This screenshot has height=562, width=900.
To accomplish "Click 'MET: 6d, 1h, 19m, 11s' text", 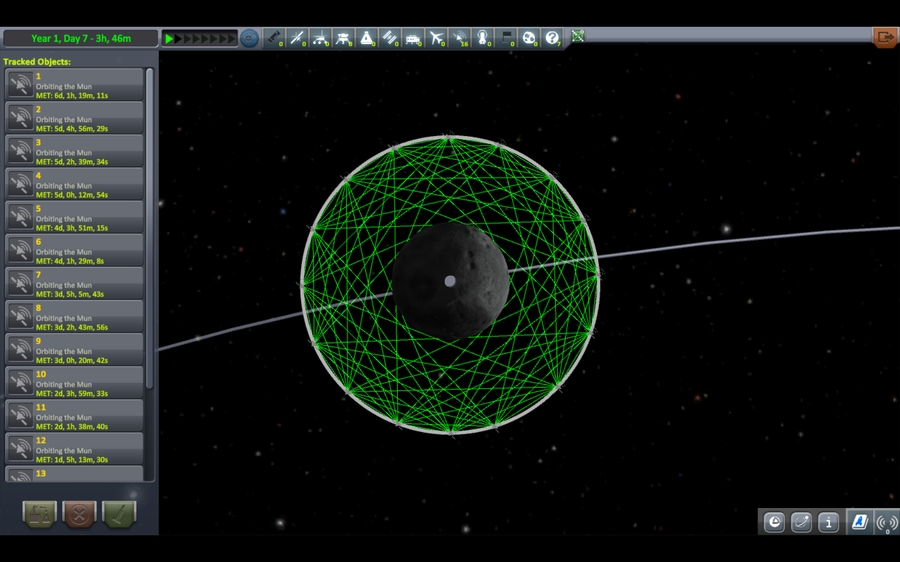I will (x=72, y=95).
